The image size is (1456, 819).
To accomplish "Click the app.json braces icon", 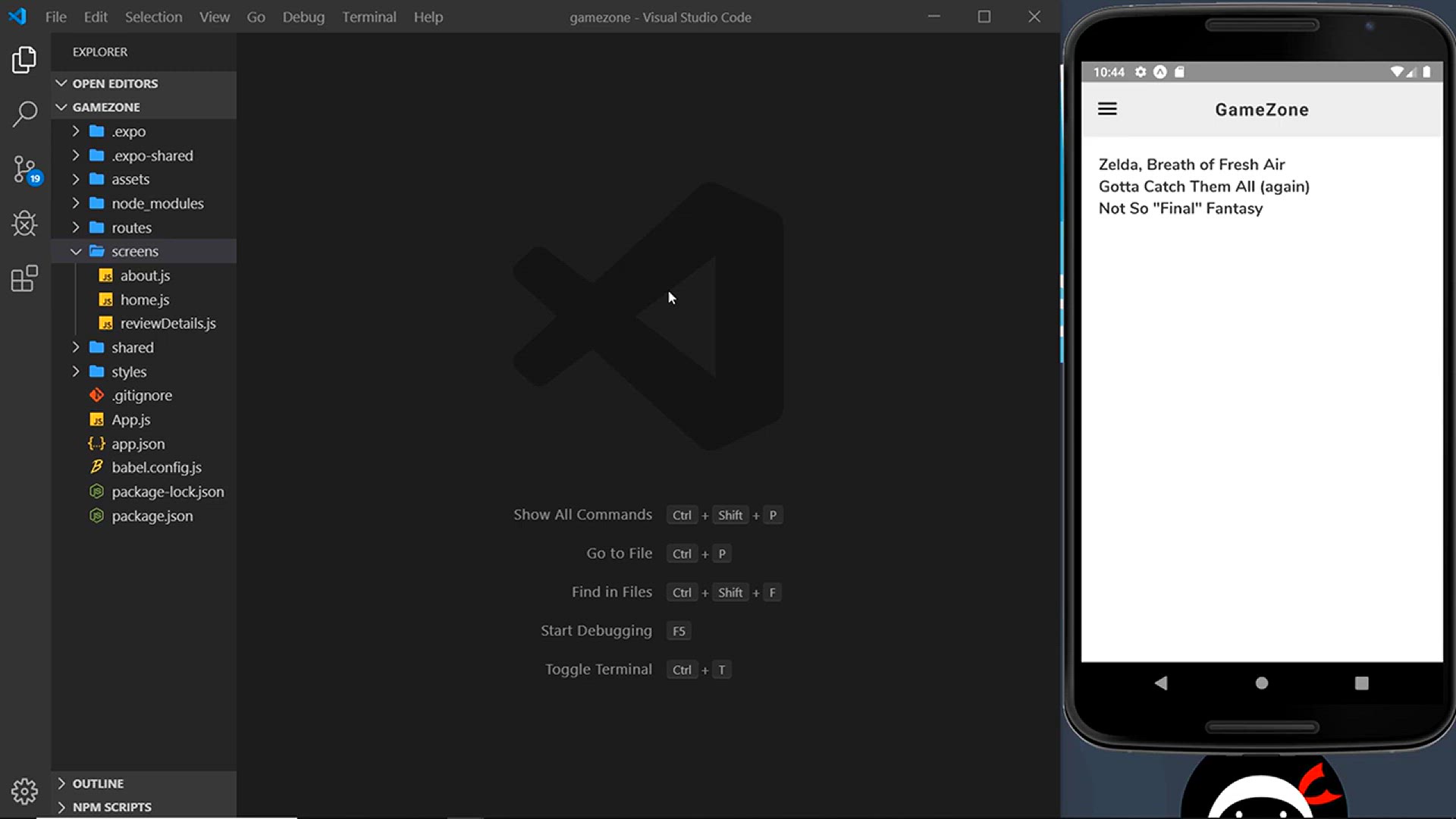I will [96, 444].
